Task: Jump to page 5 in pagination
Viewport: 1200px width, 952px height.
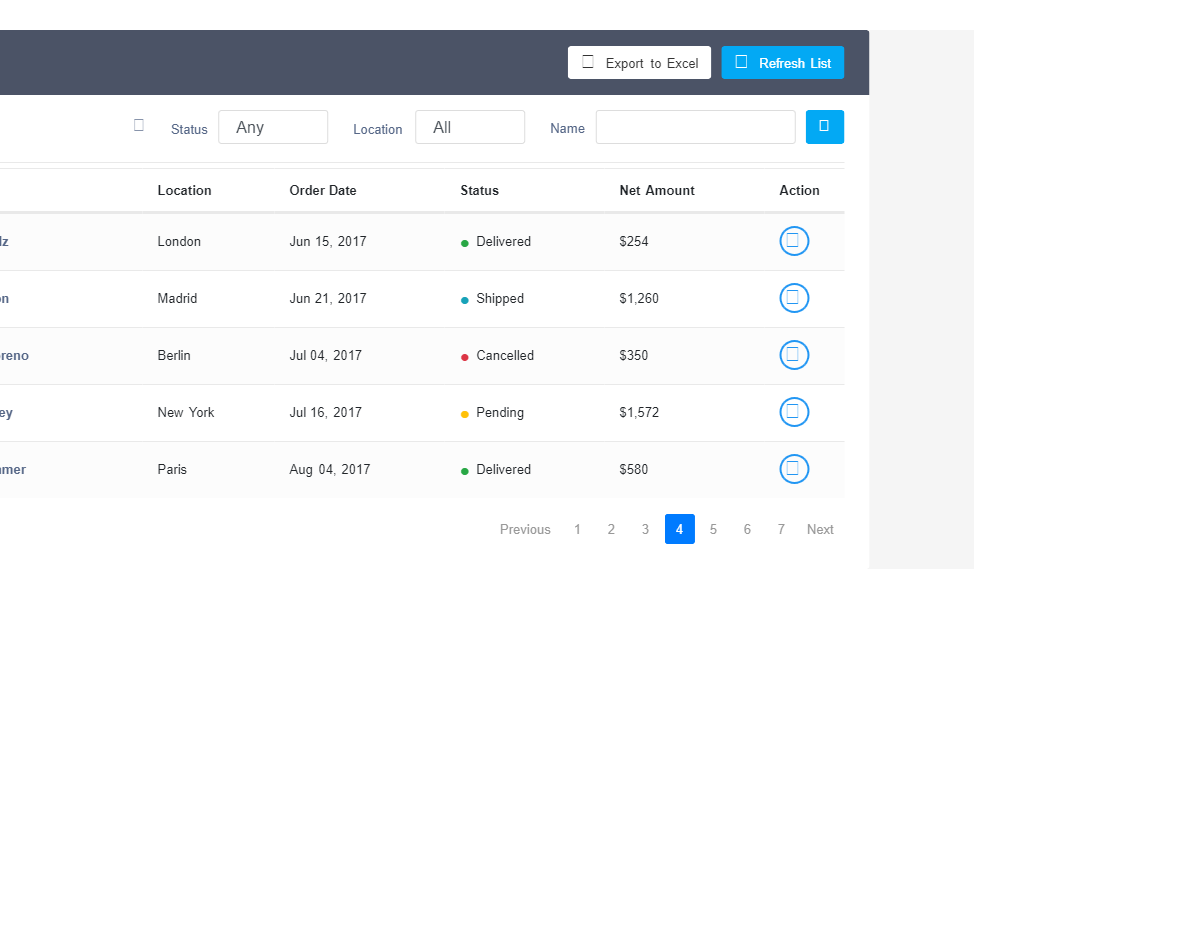Action: [x=713, y=529]
